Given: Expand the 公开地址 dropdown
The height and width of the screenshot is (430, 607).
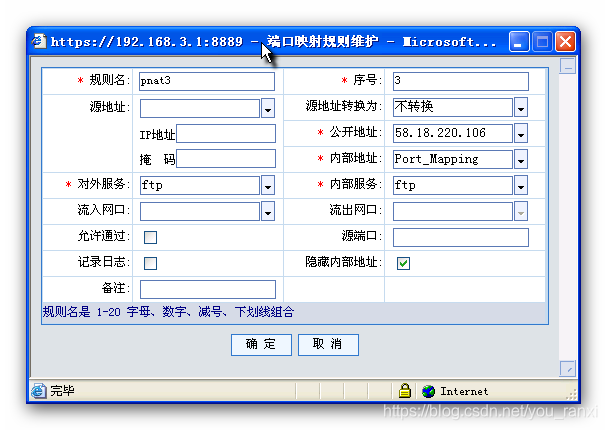Looking at the screenshot, I should [521, 133].
